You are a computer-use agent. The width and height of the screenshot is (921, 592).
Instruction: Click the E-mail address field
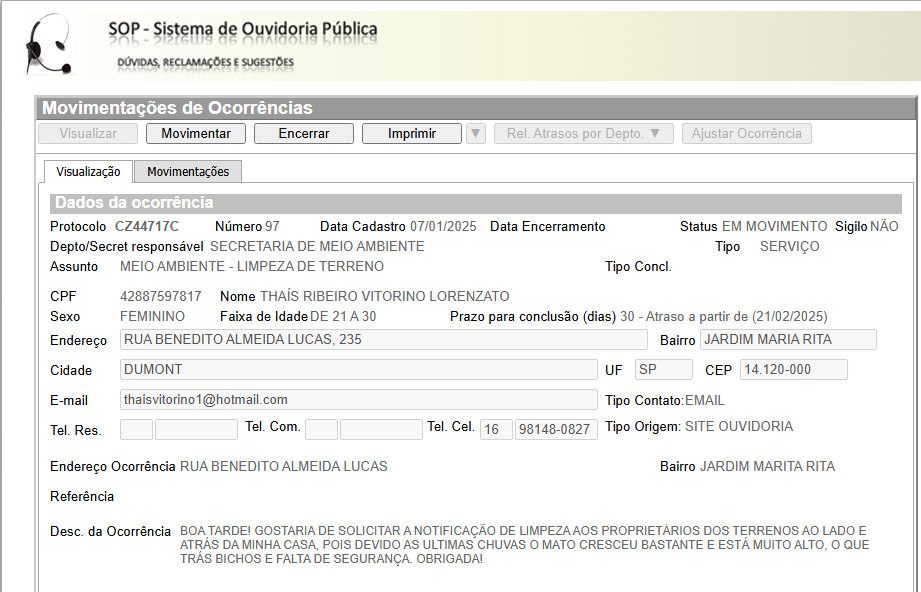[358, 400]
